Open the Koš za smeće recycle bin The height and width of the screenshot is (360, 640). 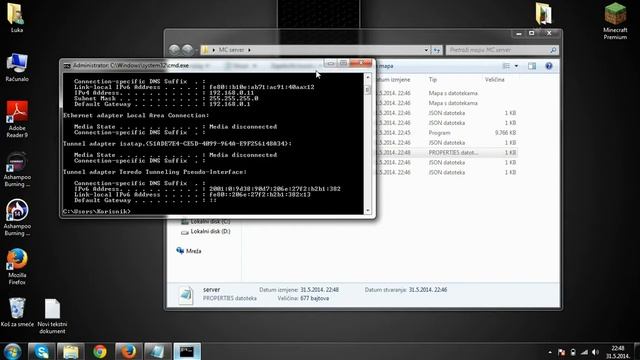(x=17, y=312)
